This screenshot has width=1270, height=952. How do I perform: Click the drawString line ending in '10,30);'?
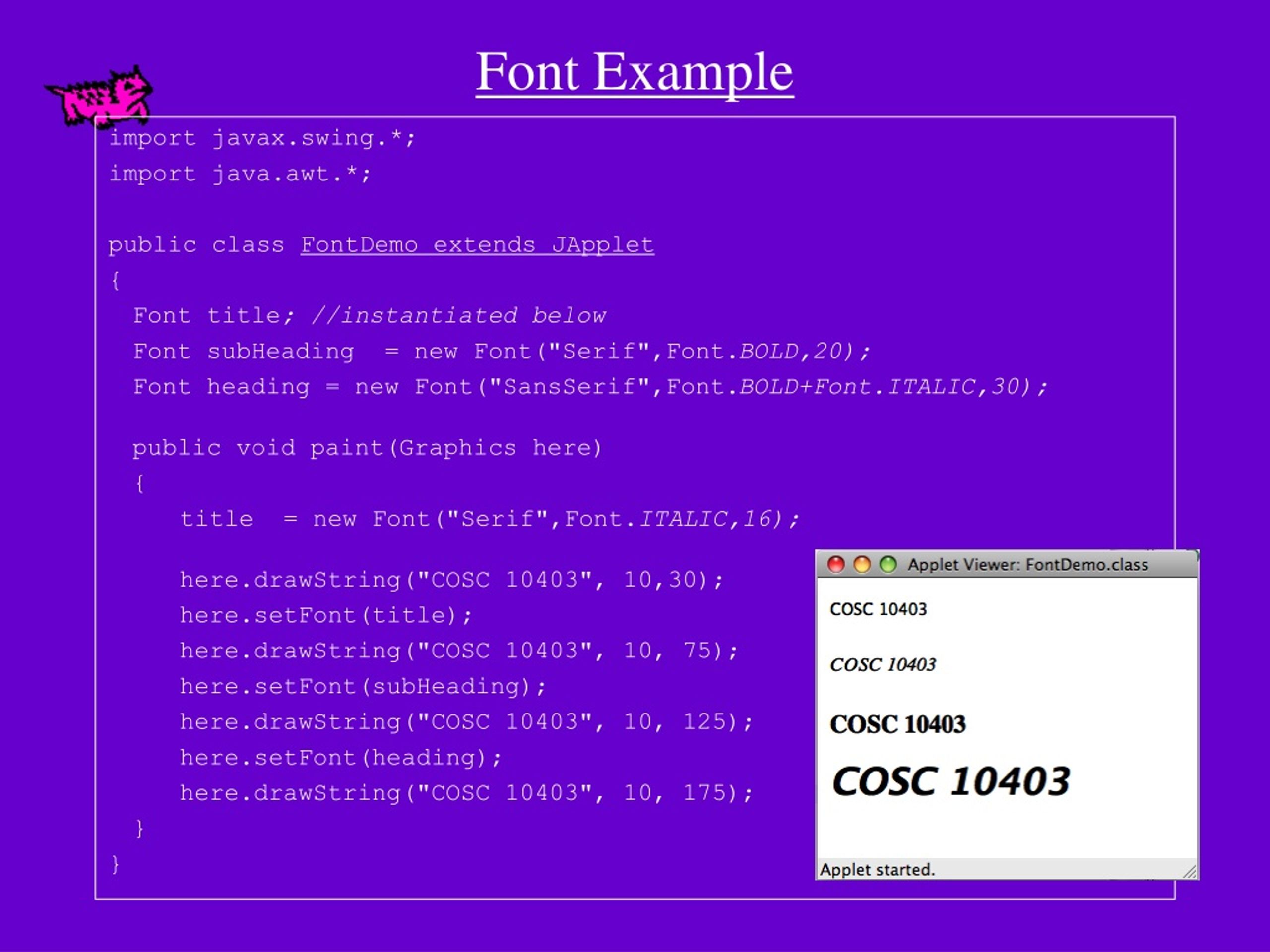point(452,580)
